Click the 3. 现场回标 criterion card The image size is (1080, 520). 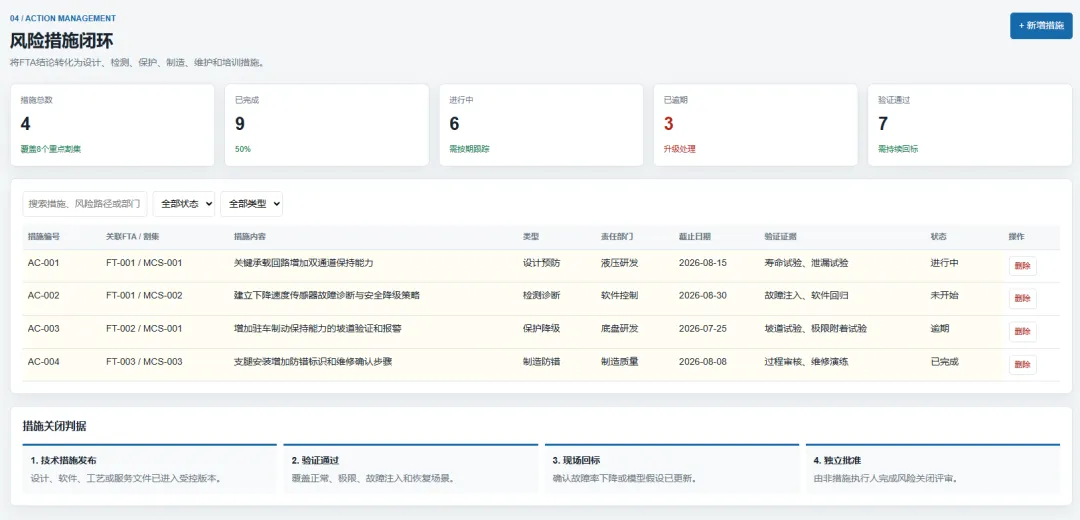pyautogui.click(x=672, y=468)
